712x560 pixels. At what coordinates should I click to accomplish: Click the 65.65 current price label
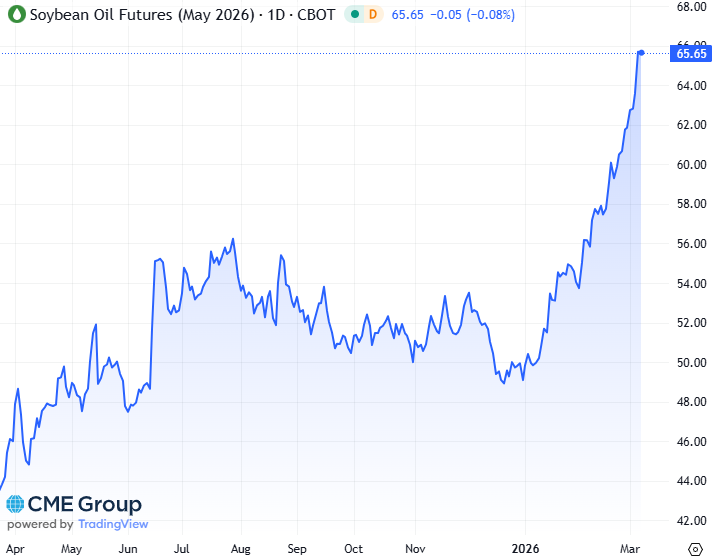pyautogui.click(x=693, y=54)
